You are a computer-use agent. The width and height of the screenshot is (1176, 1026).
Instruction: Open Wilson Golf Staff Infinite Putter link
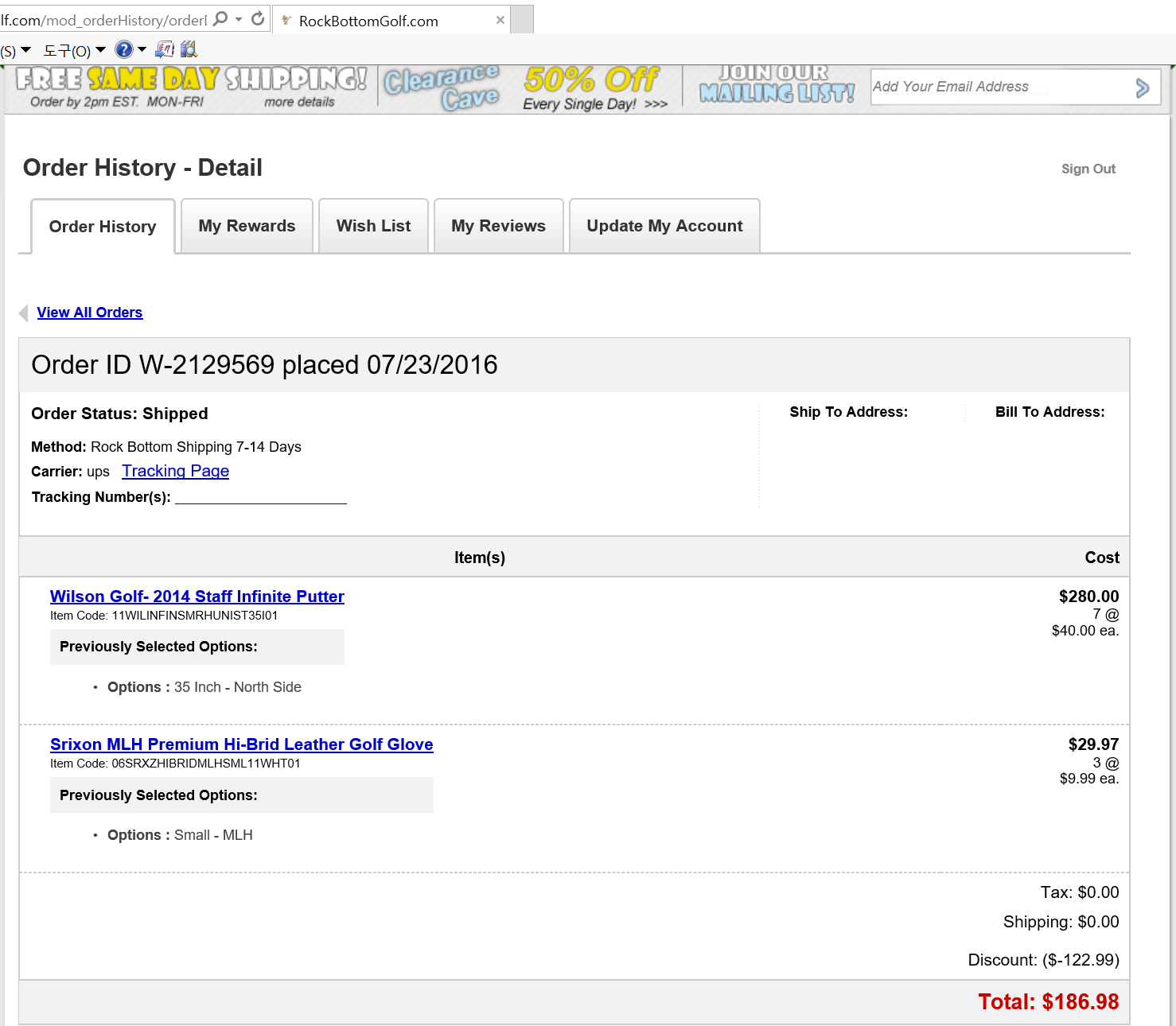click(197, 597)
